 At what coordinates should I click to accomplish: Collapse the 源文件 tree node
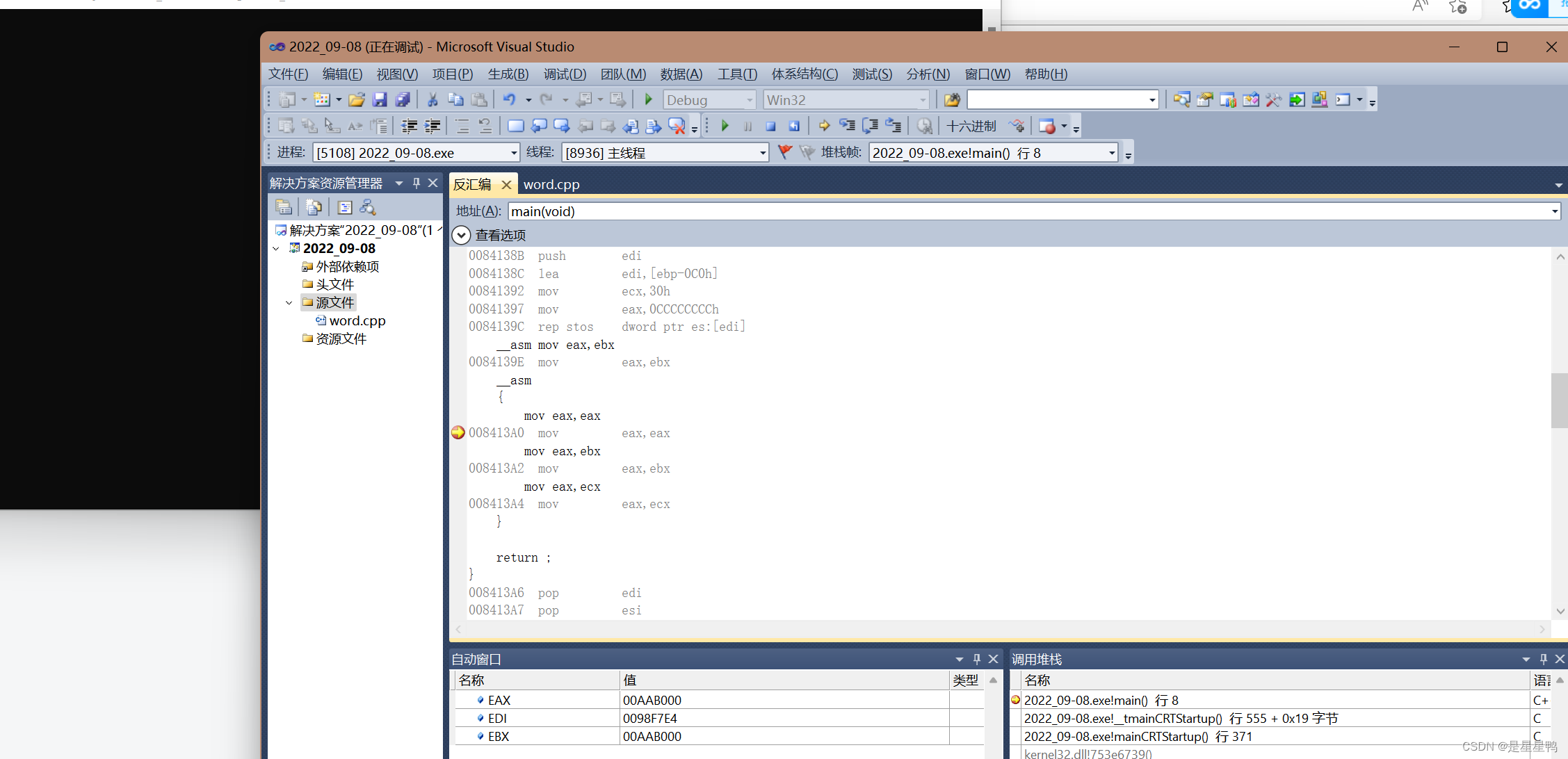point(289,302)
